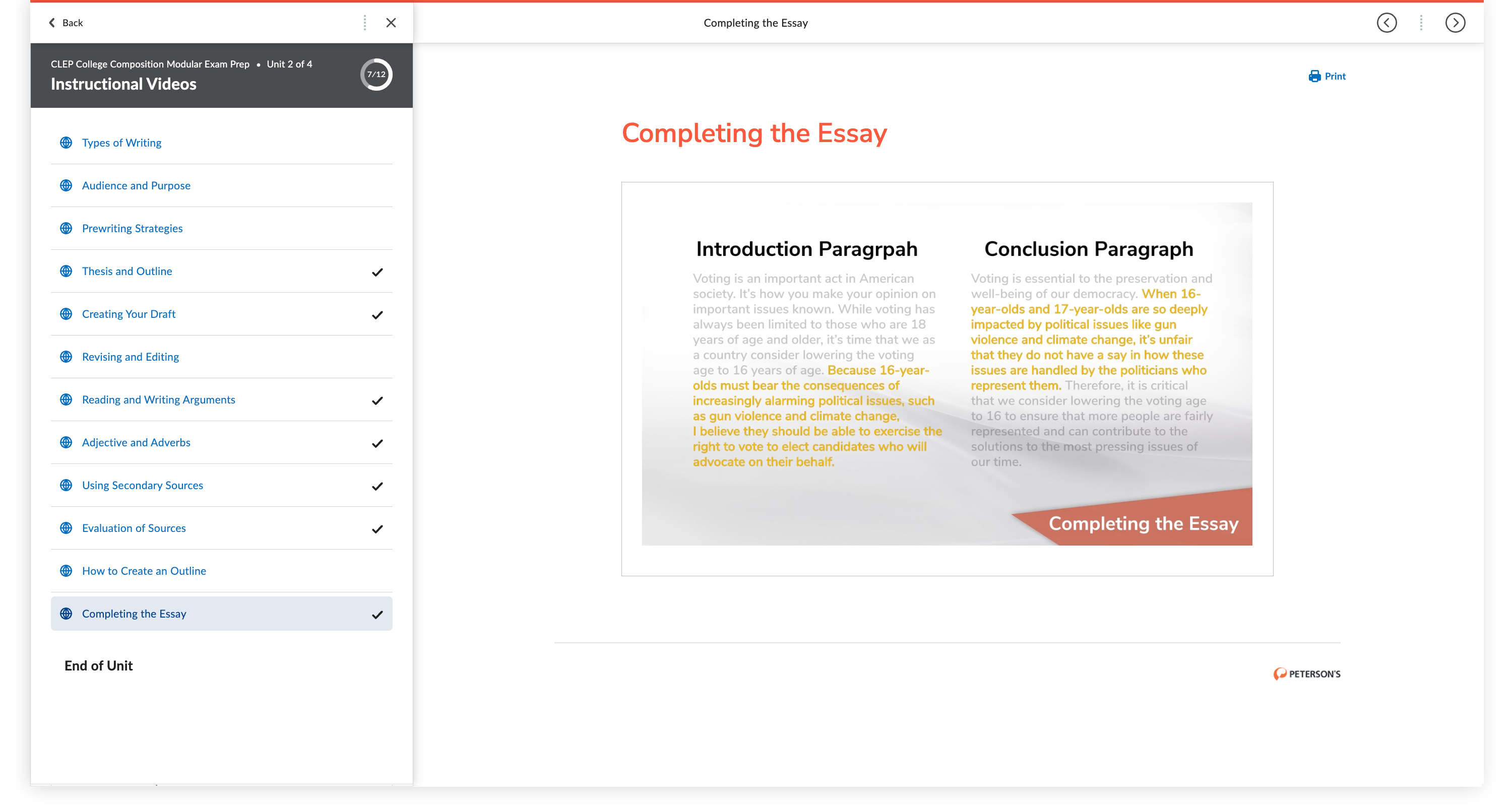Open the Audience and Purpose lesson
The width and height of the screenshot is (1512, 808).
(136, 185)
